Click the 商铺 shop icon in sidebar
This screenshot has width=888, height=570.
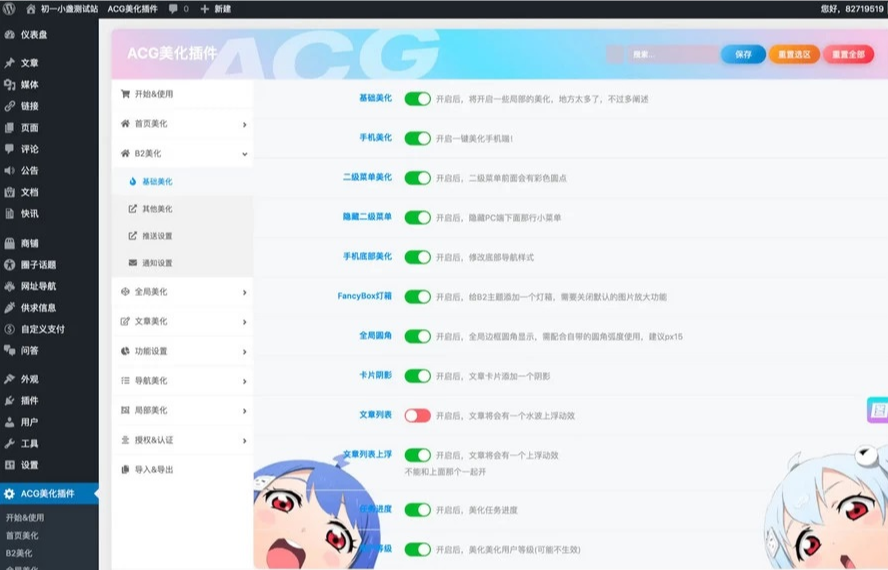[10, 243]
